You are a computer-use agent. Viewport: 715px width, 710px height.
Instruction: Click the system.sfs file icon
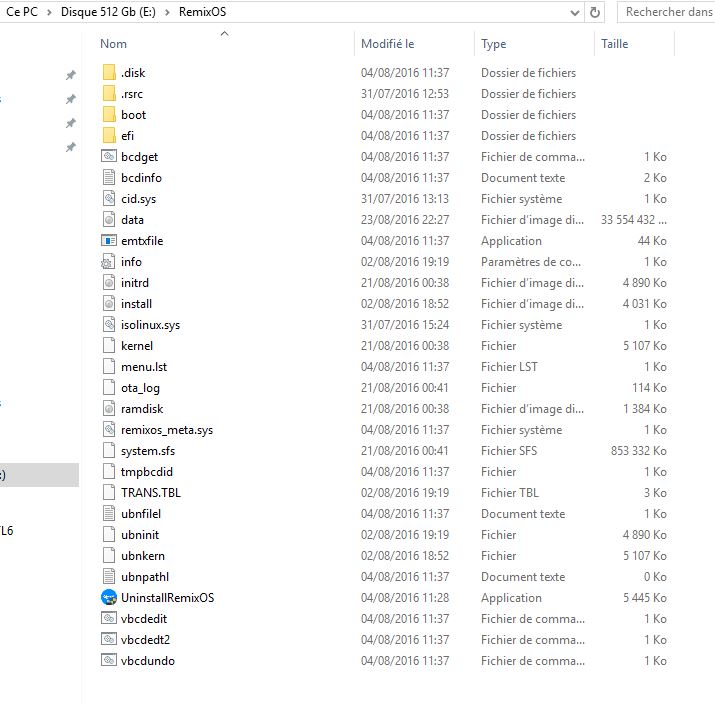click(x=109, y=450)
